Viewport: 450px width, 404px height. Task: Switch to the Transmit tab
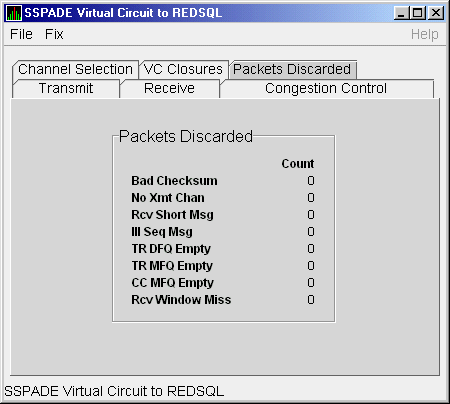(66, 89)
